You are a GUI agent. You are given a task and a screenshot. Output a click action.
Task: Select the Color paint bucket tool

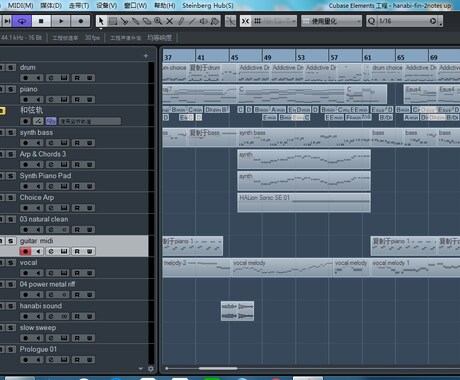click(x=215, y=21)
